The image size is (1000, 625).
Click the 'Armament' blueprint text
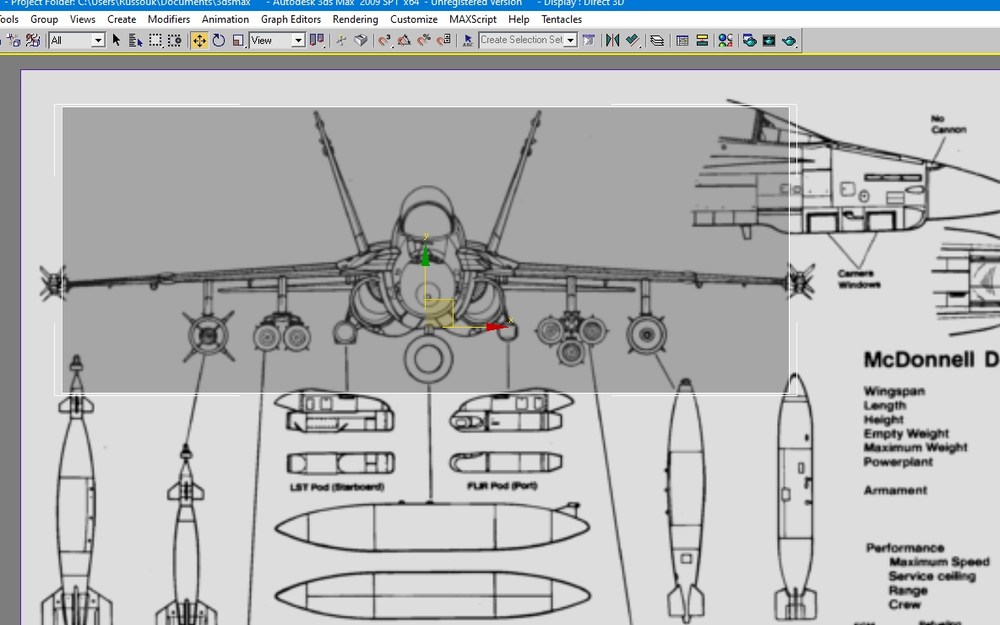coord(895,490)
